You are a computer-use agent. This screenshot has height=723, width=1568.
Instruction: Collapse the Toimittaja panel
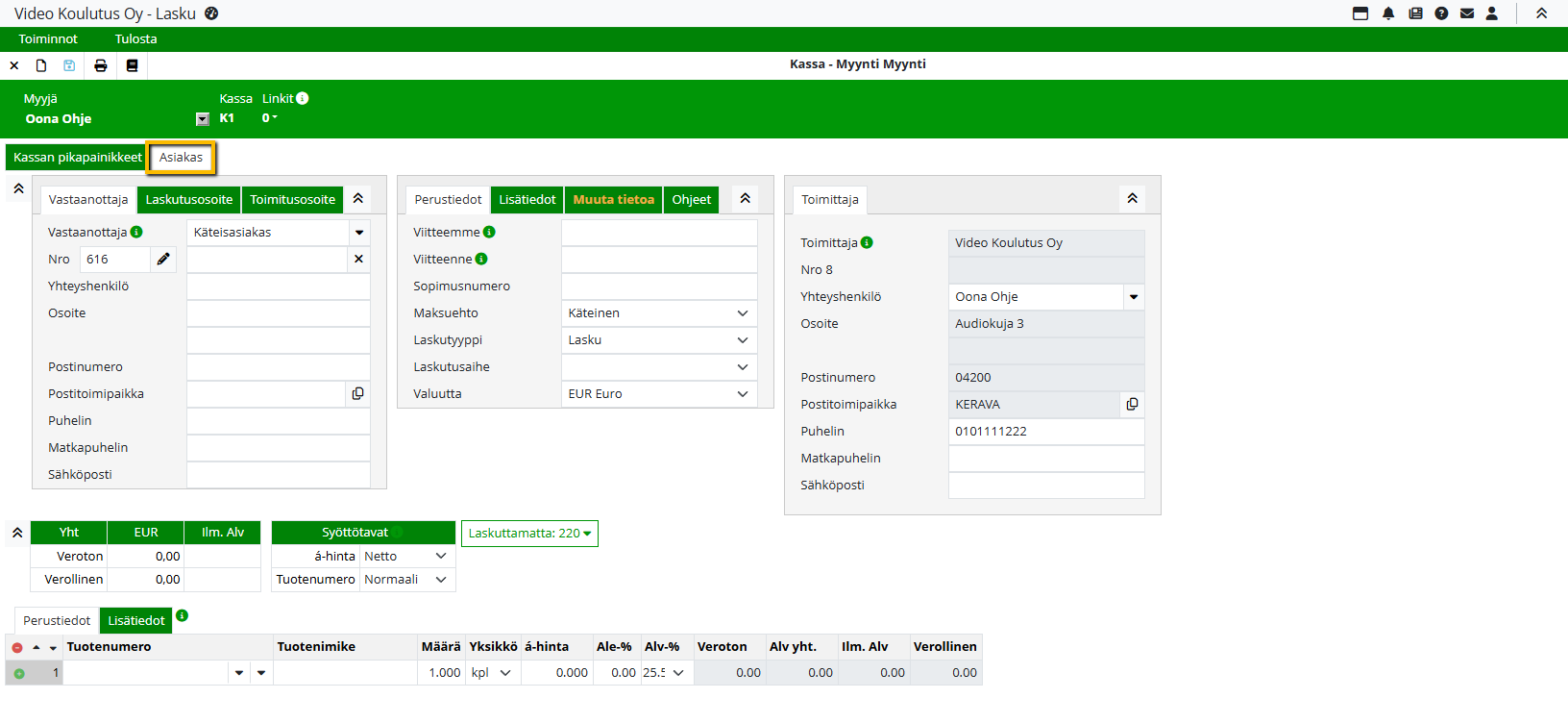click(x=1132, y=198)
